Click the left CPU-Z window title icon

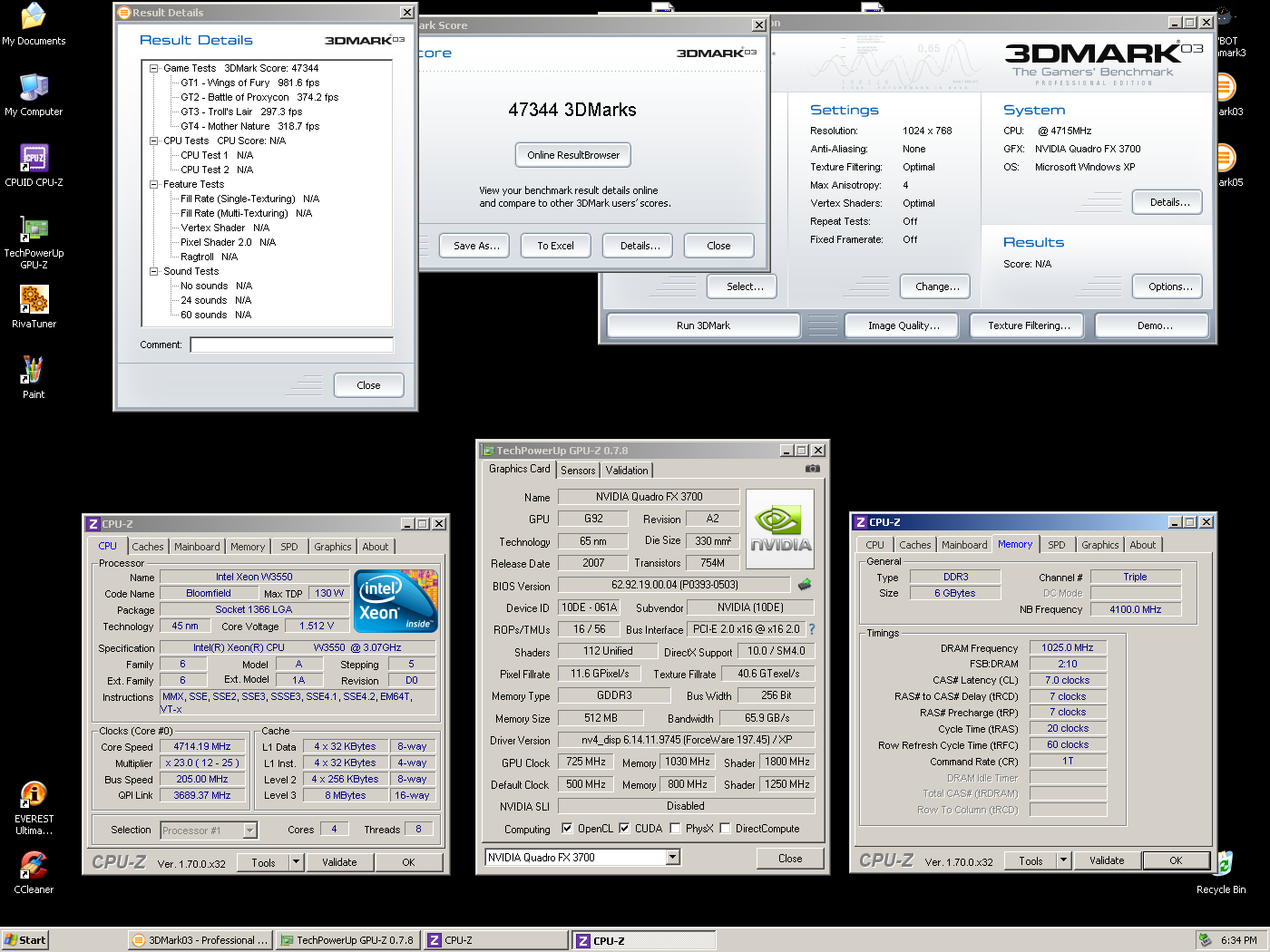93,524
